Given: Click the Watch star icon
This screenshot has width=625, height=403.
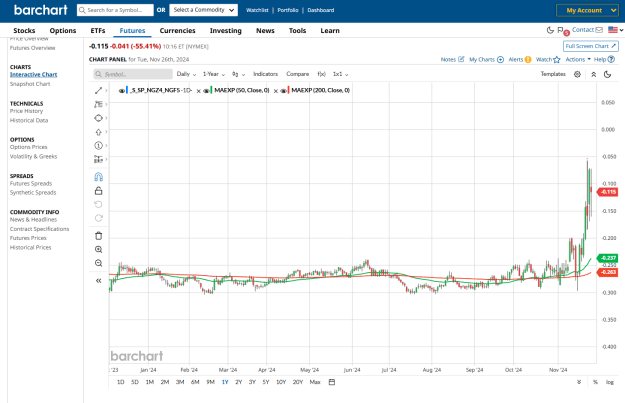Looking at the screenshot, I should coord(557,59).
